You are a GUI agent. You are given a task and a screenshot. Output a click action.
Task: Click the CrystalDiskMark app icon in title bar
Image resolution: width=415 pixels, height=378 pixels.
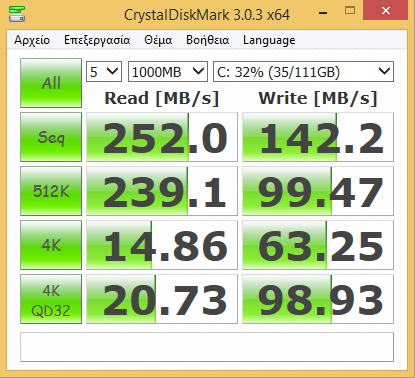17,14
